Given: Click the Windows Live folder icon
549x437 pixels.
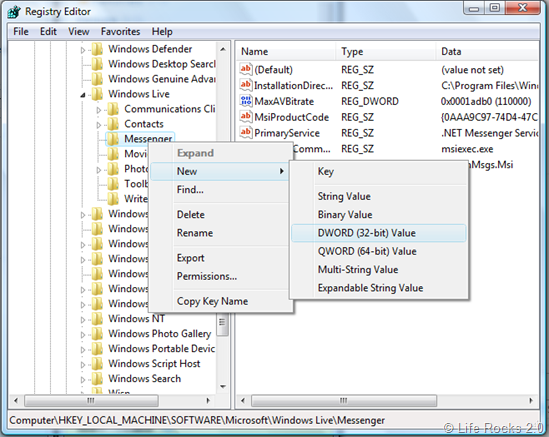Looking at the screenshot, I should 97,94.
